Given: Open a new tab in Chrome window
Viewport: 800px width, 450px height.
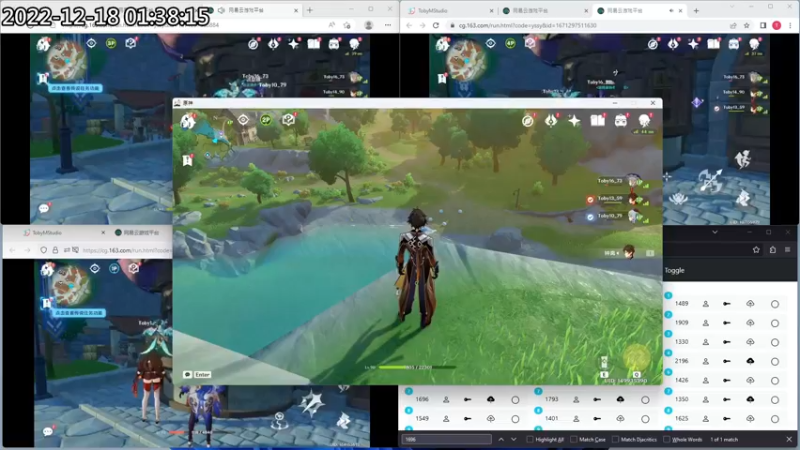Looking at the screenshot, I should point(696,10).
